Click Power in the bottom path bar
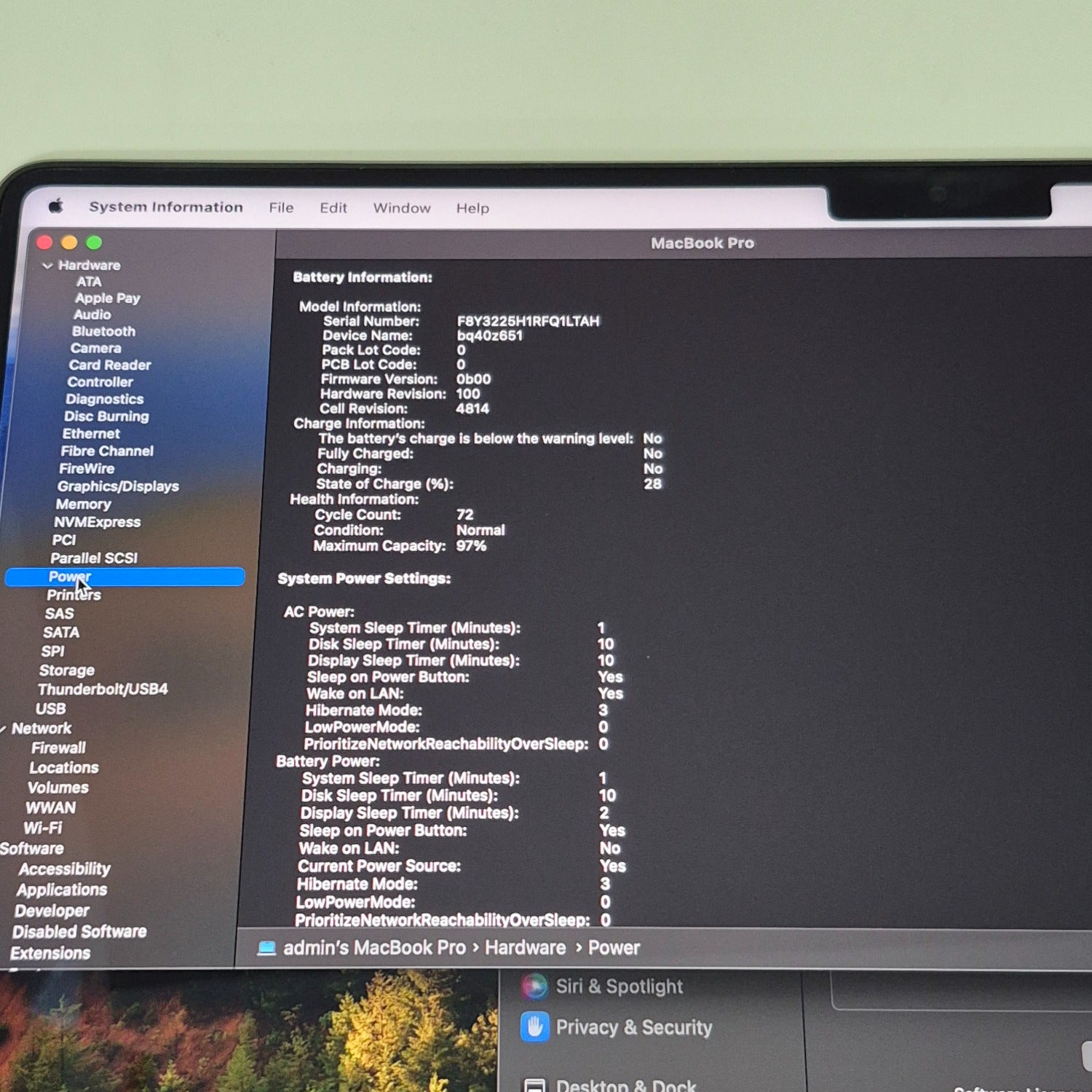The height and width of the screenshot is (1092, 1092). coord(614,948)
